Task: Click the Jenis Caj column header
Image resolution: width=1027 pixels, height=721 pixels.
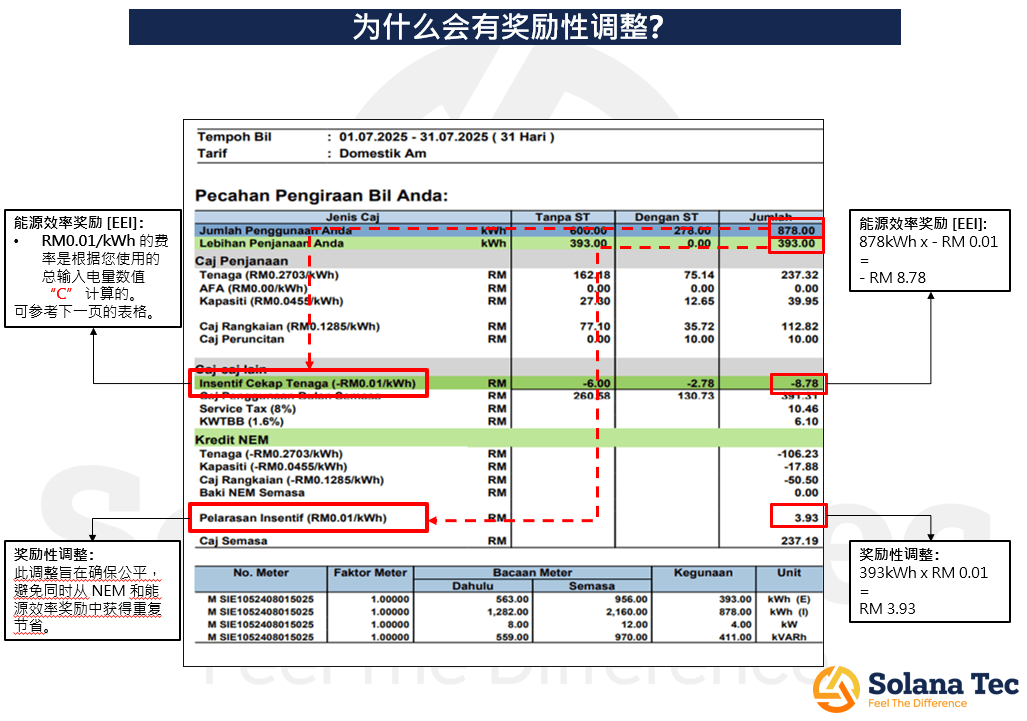Action: point(352,217)
